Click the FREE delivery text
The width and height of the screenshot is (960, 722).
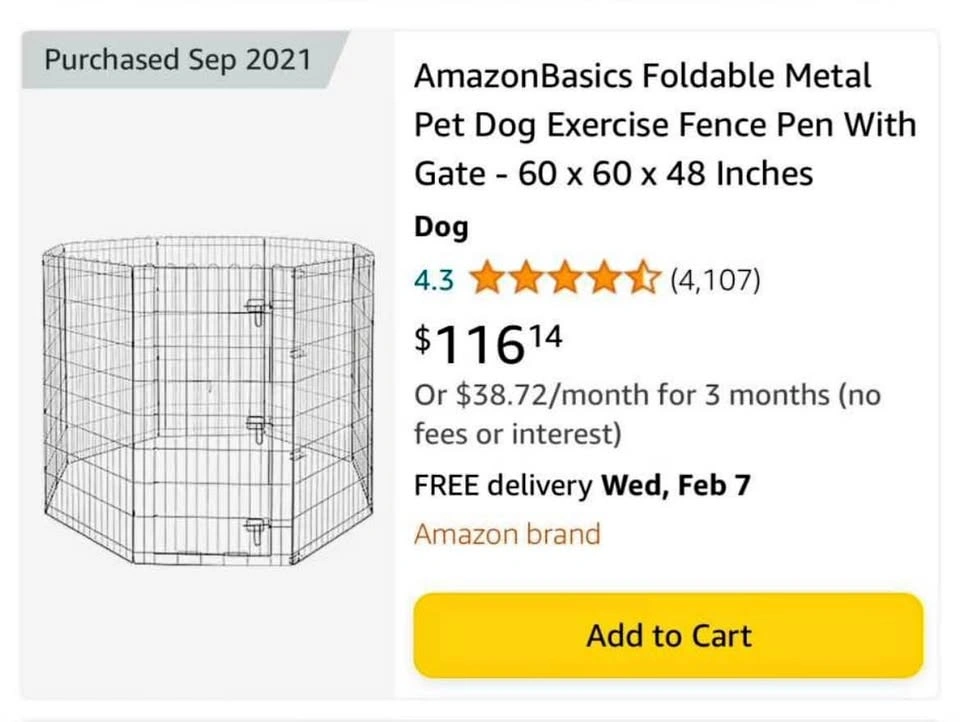pos(503,486)
